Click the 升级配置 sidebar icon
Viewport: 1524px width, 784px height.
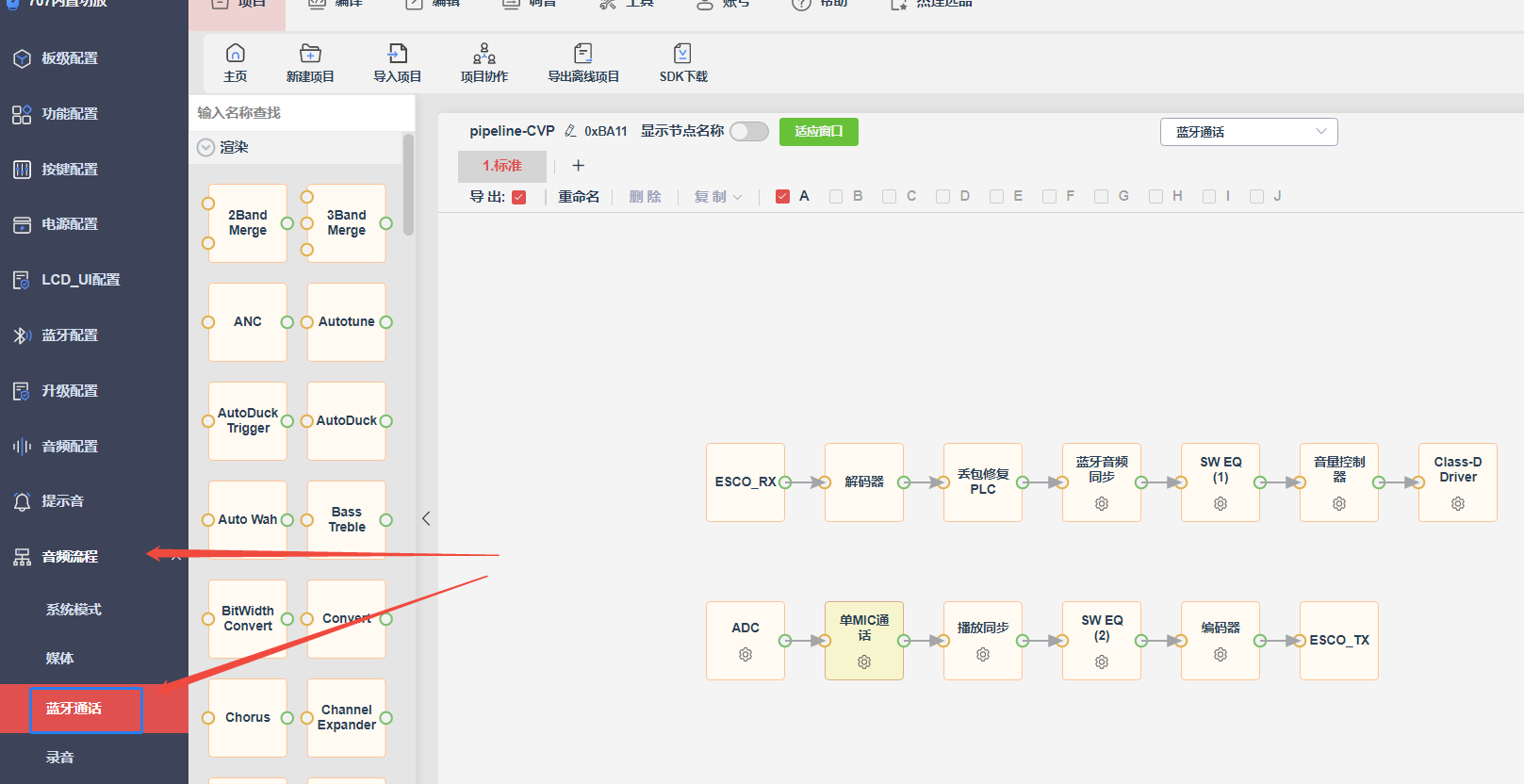pyautogui.click(x=22, y=391)
